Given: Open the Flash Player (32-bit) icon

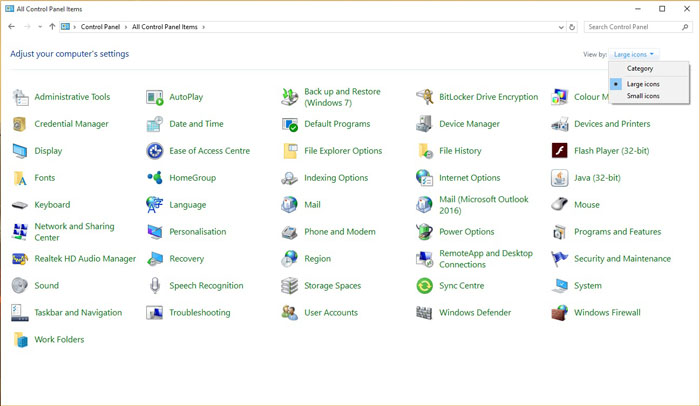Looking at the screenshot, I should coord(559,151).
